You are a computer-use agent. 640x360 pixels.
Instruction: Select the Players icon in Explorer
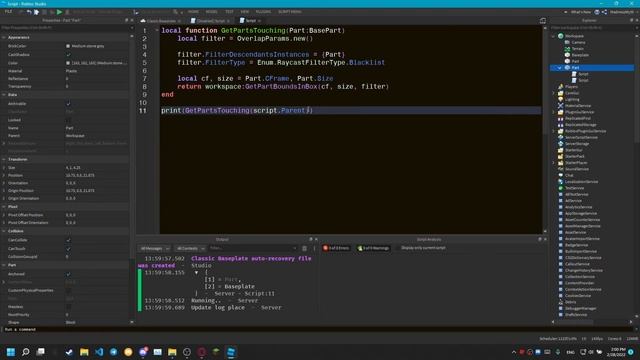click(561, 87)
